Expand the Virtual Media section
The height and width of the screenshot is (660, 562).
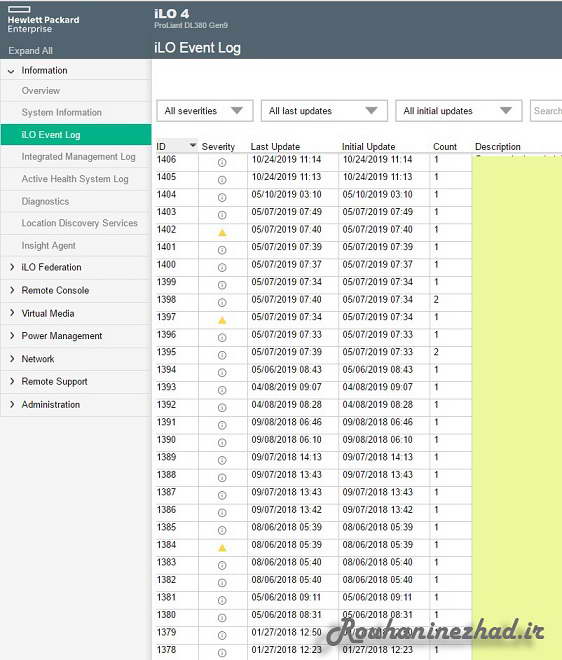click(12, 313)
